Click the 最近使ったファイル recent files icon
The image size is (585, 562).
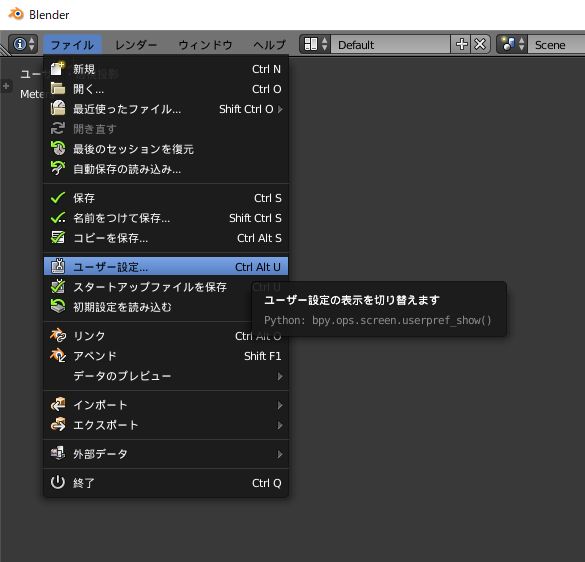pos(58,108)
